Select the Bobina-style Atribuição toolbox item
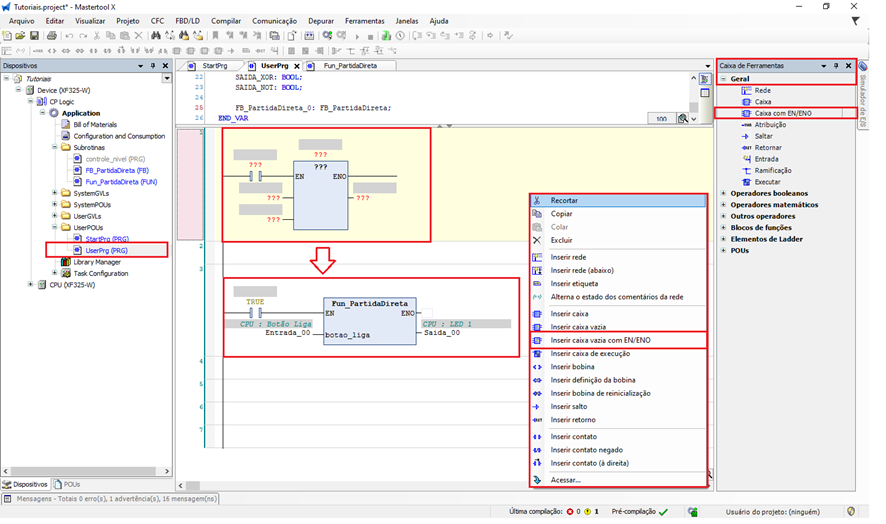This screenshot has height=524, width=886. pos(769,125)
